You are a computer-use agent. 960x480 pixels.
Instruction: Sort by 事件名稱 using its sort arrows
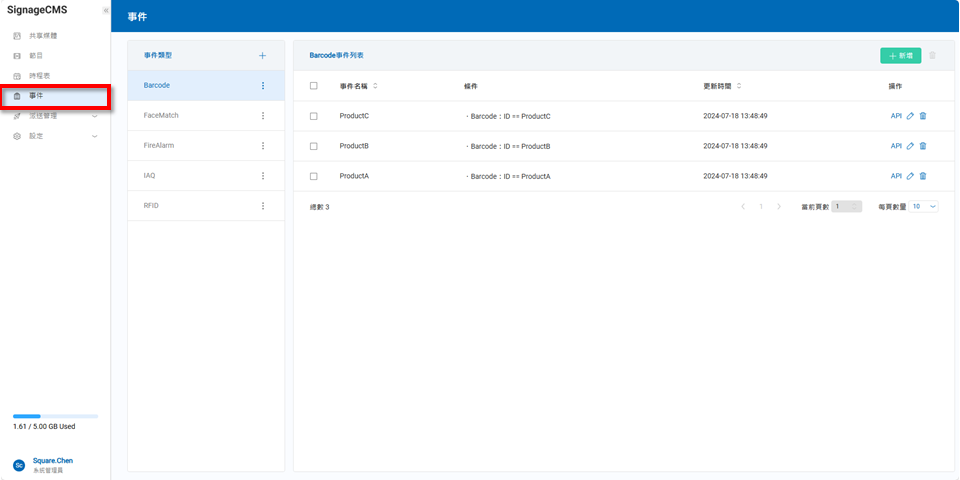click(375, 86)
